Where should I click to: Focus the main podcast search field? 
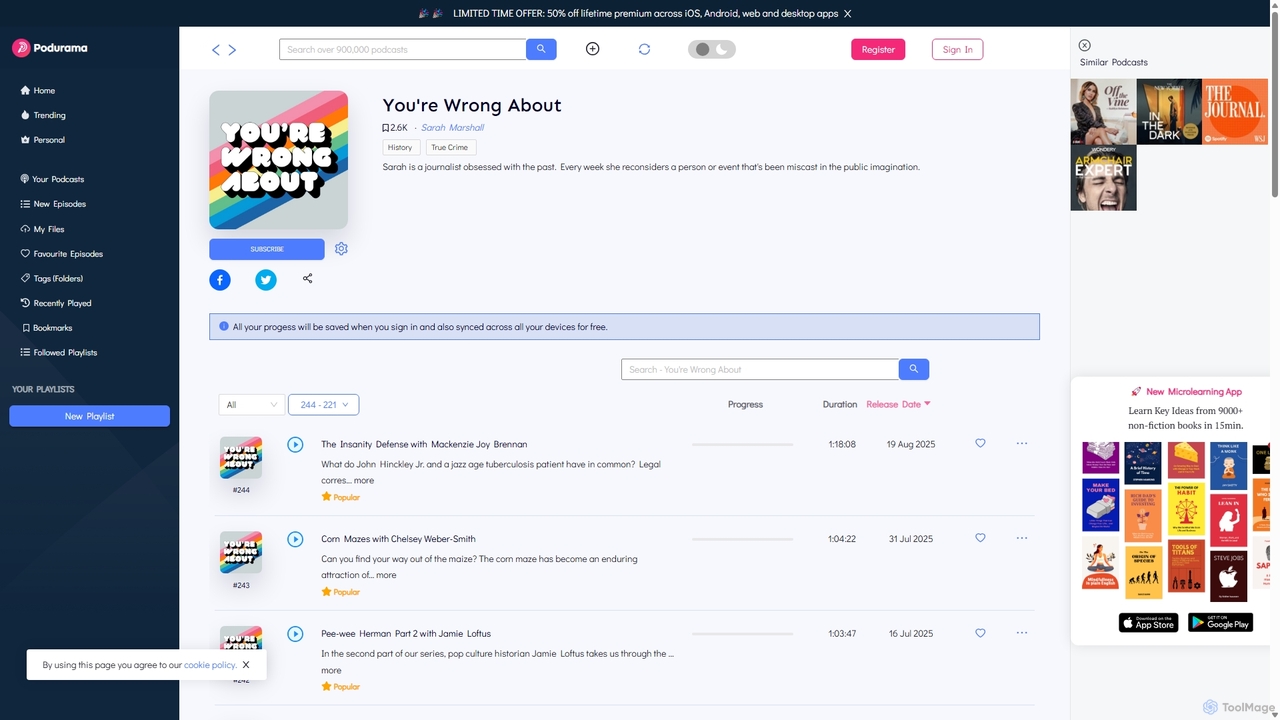[x=402, y=49]
